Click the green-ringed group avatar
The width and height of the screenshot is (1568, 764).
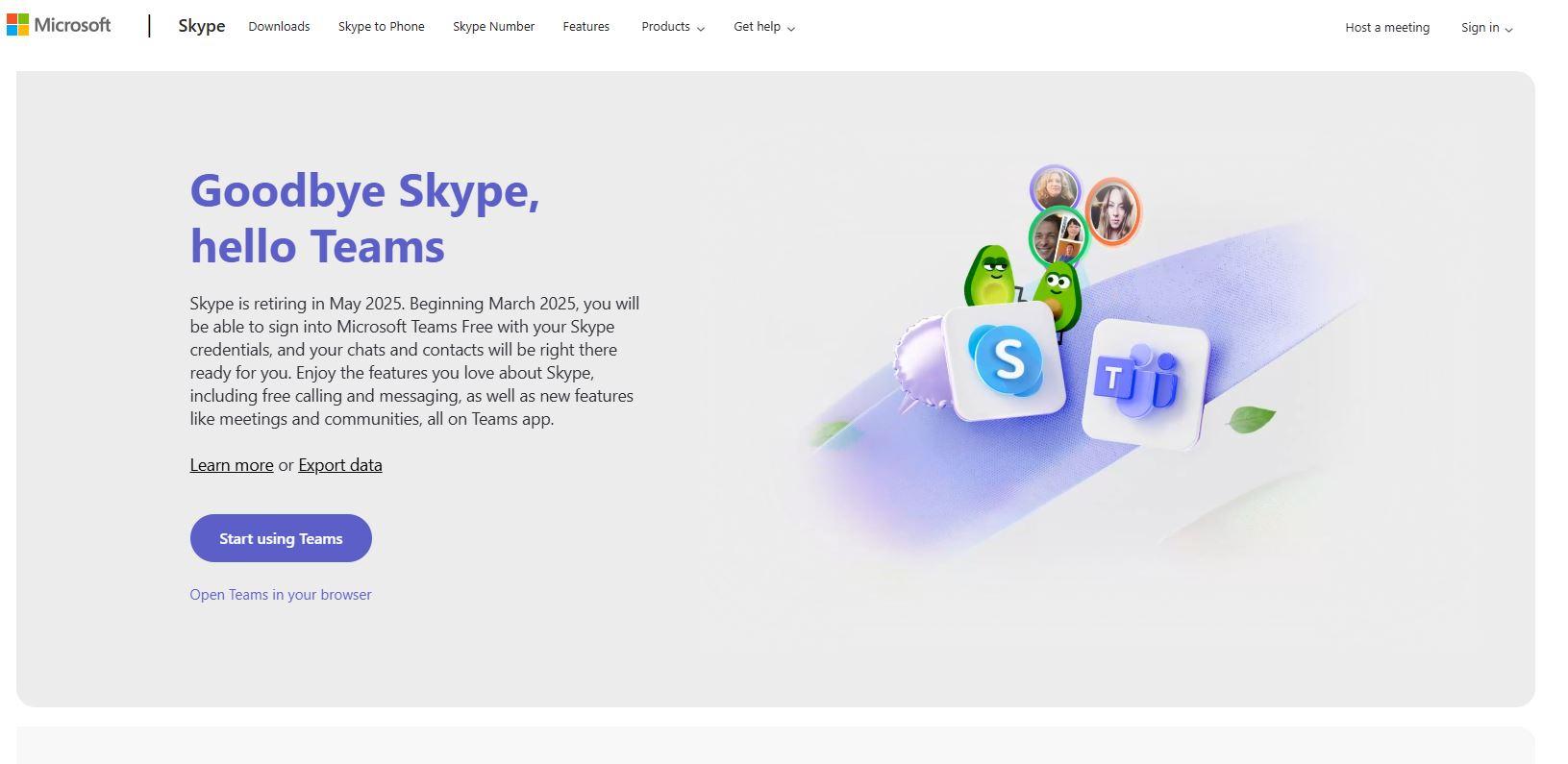(1058, 235)
